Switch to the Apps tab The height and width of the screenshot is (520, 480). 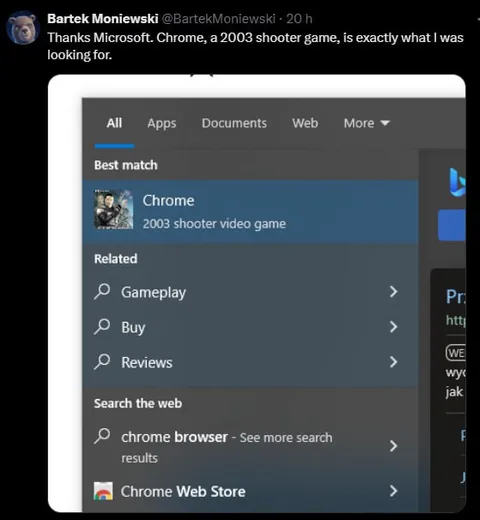162,123
